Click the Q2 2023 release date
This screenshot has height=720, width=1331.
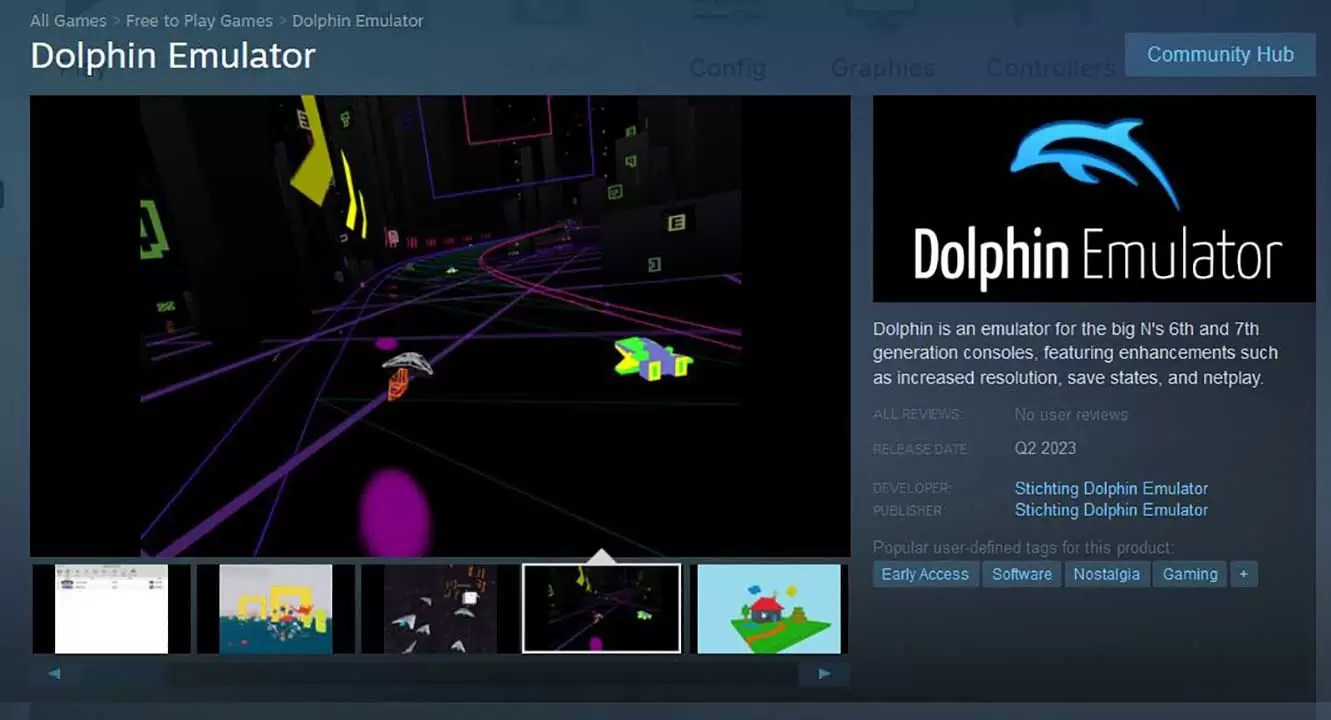point(1045,448)
